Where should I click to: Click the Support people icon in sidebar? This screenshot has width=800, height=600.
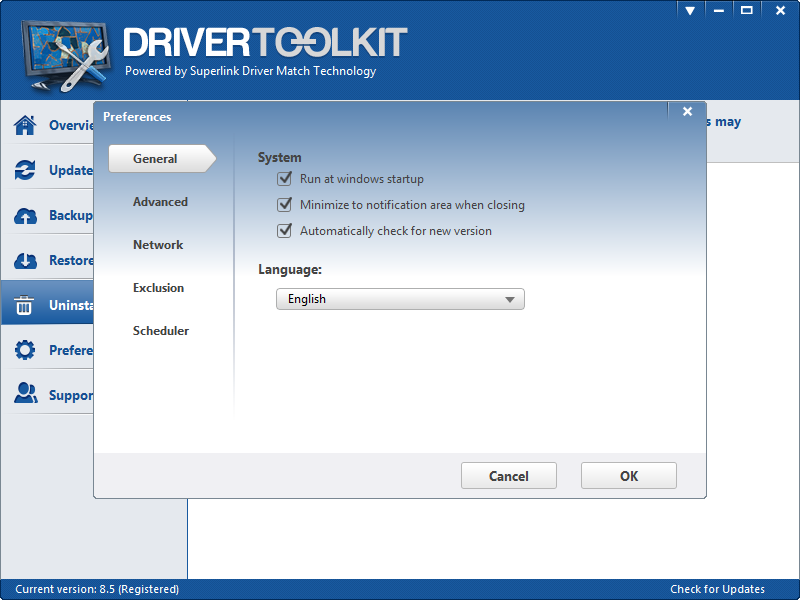pos(26,393)
